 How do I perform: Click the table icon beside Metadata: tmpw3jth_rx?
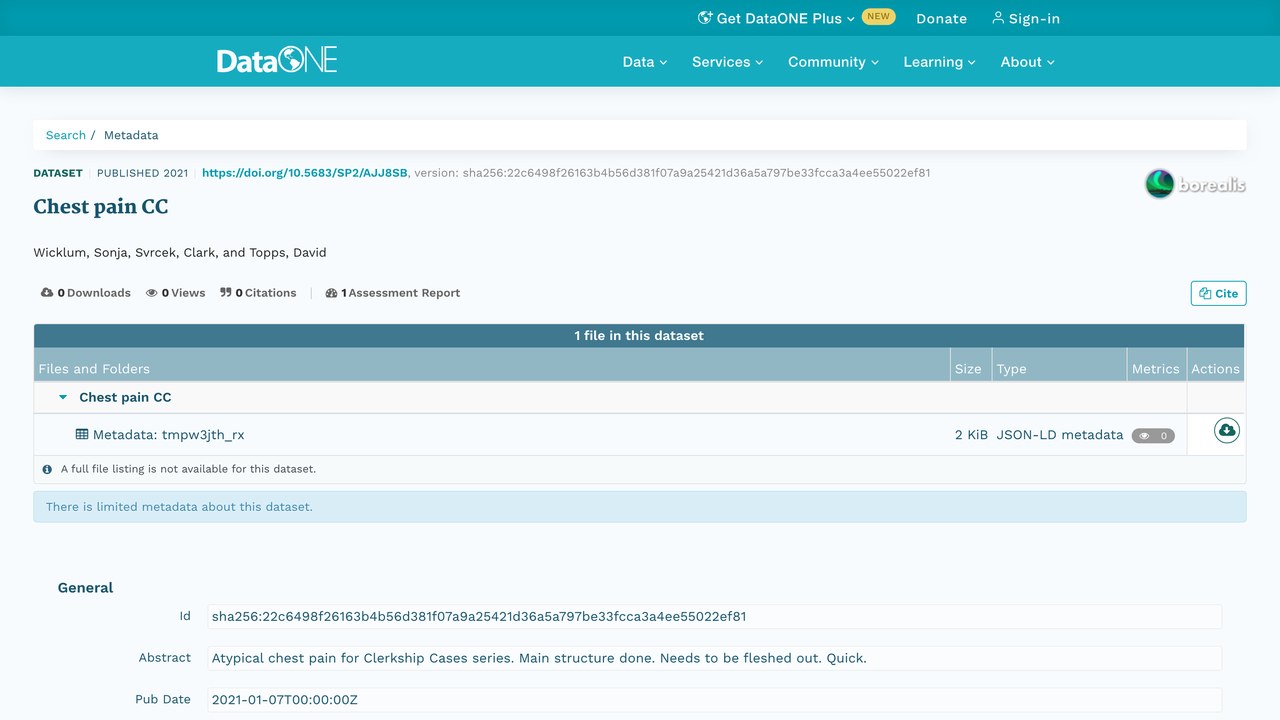82,435
